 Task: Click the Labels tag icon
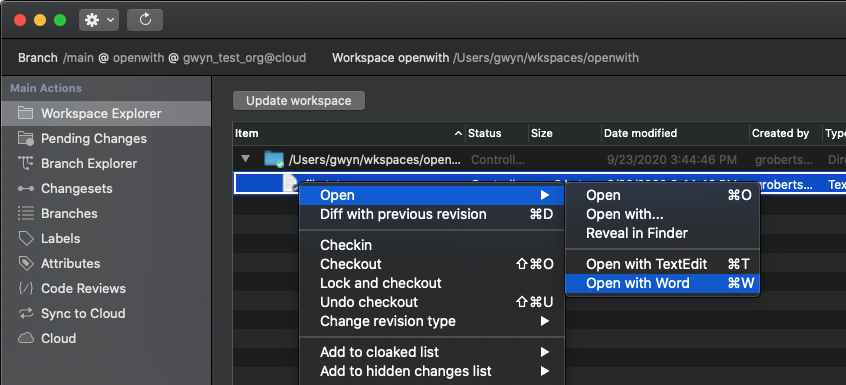[x=25, y=238]
